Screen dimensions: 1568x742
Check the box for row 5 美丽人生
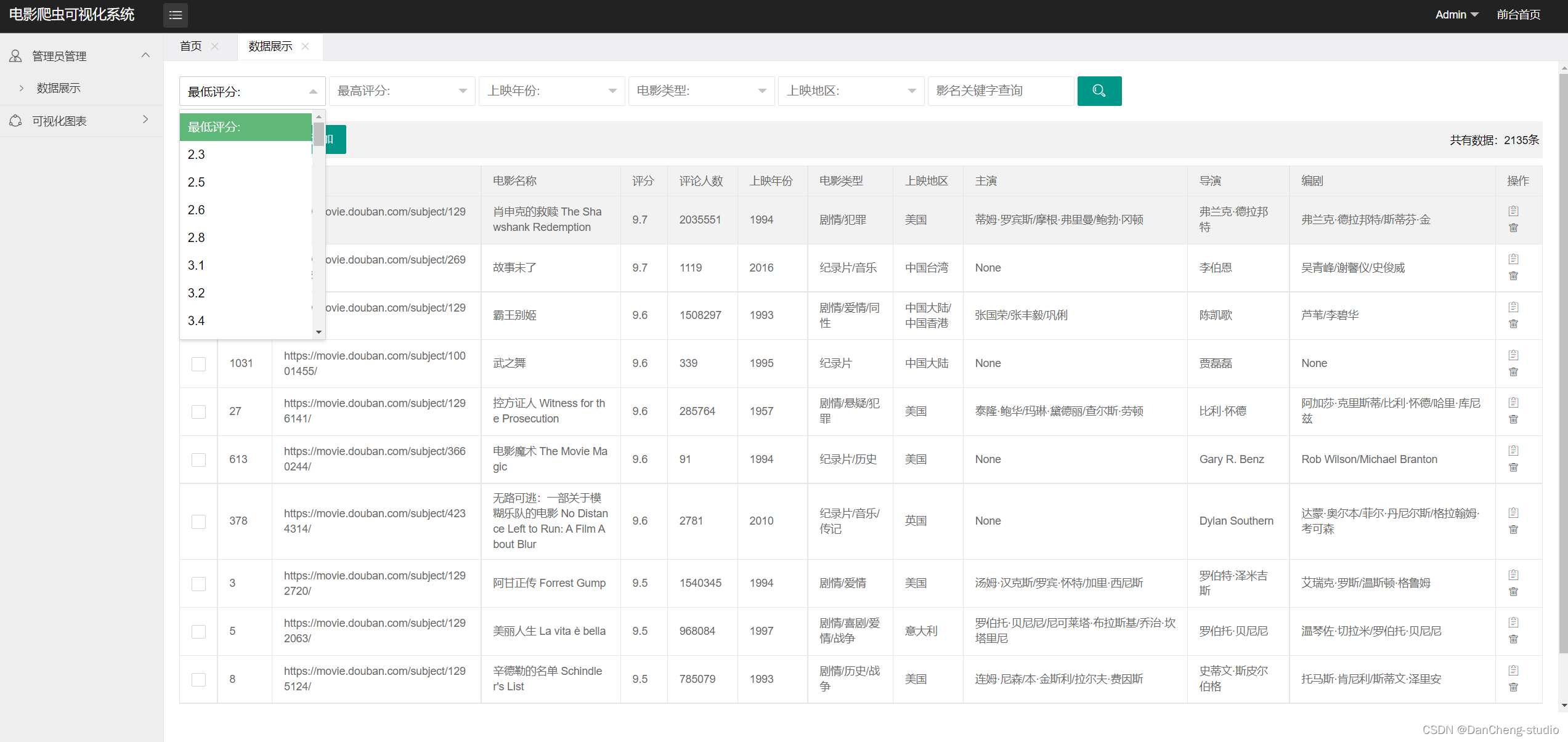(198, 632)
